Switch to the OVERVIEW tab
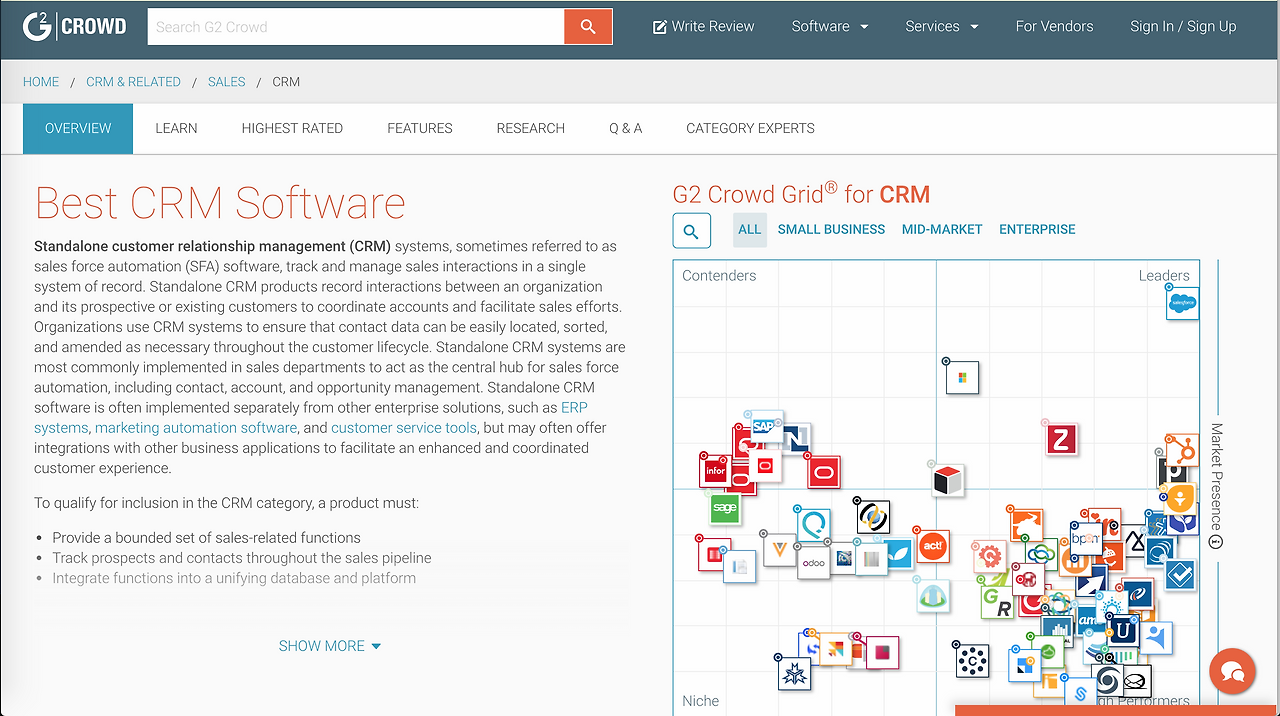The width and height of the screenshot is (1280, 716). [x=78, y=128]
